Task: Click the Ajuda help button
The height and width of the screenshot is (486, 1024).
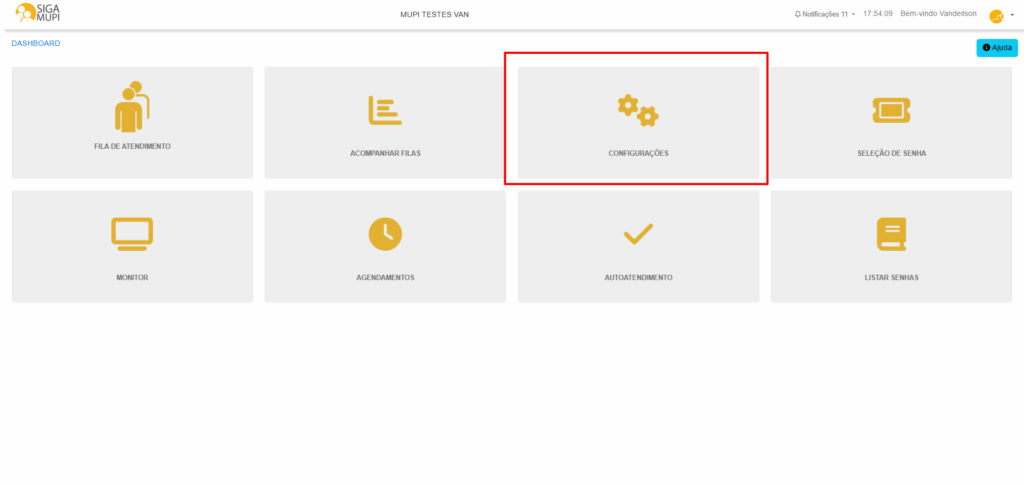Action: (x=997, y=48)
